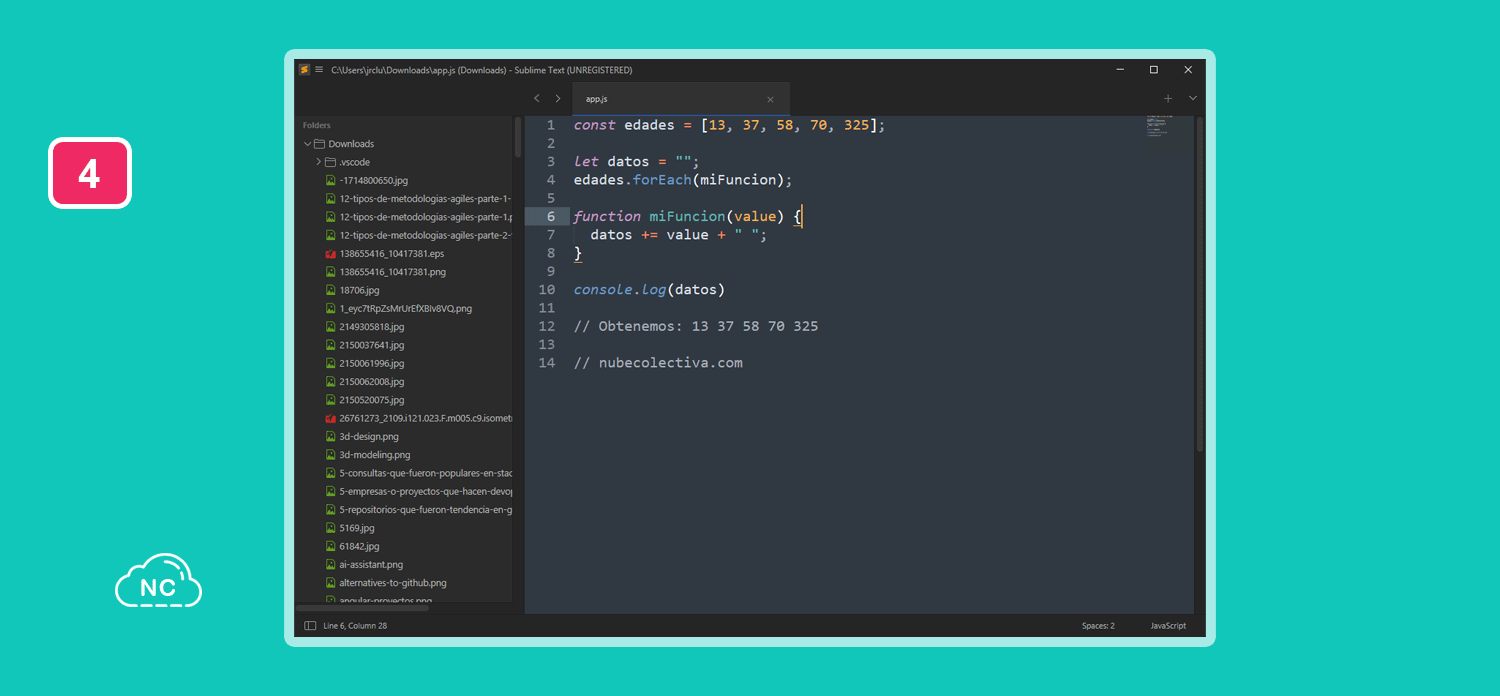Add a new tab with plus icon
Viewport: 1500px width, 696px height.
1167,99
